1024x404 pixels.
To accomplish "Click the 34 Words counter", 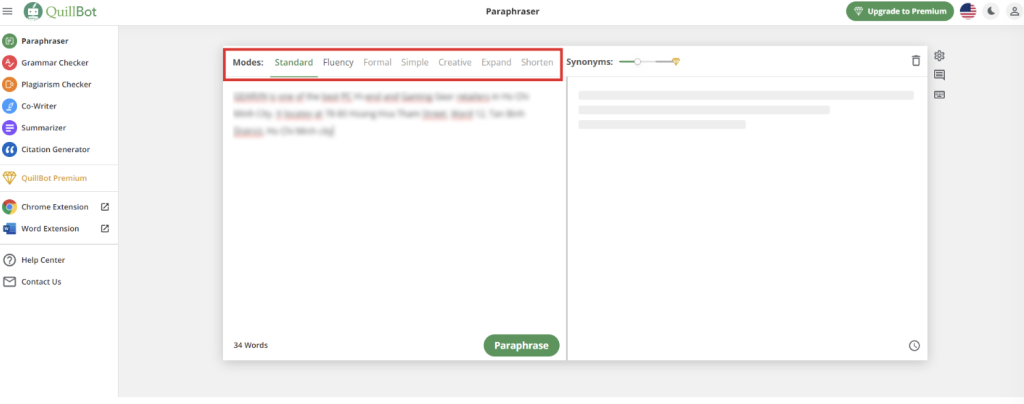I will 250,345.
